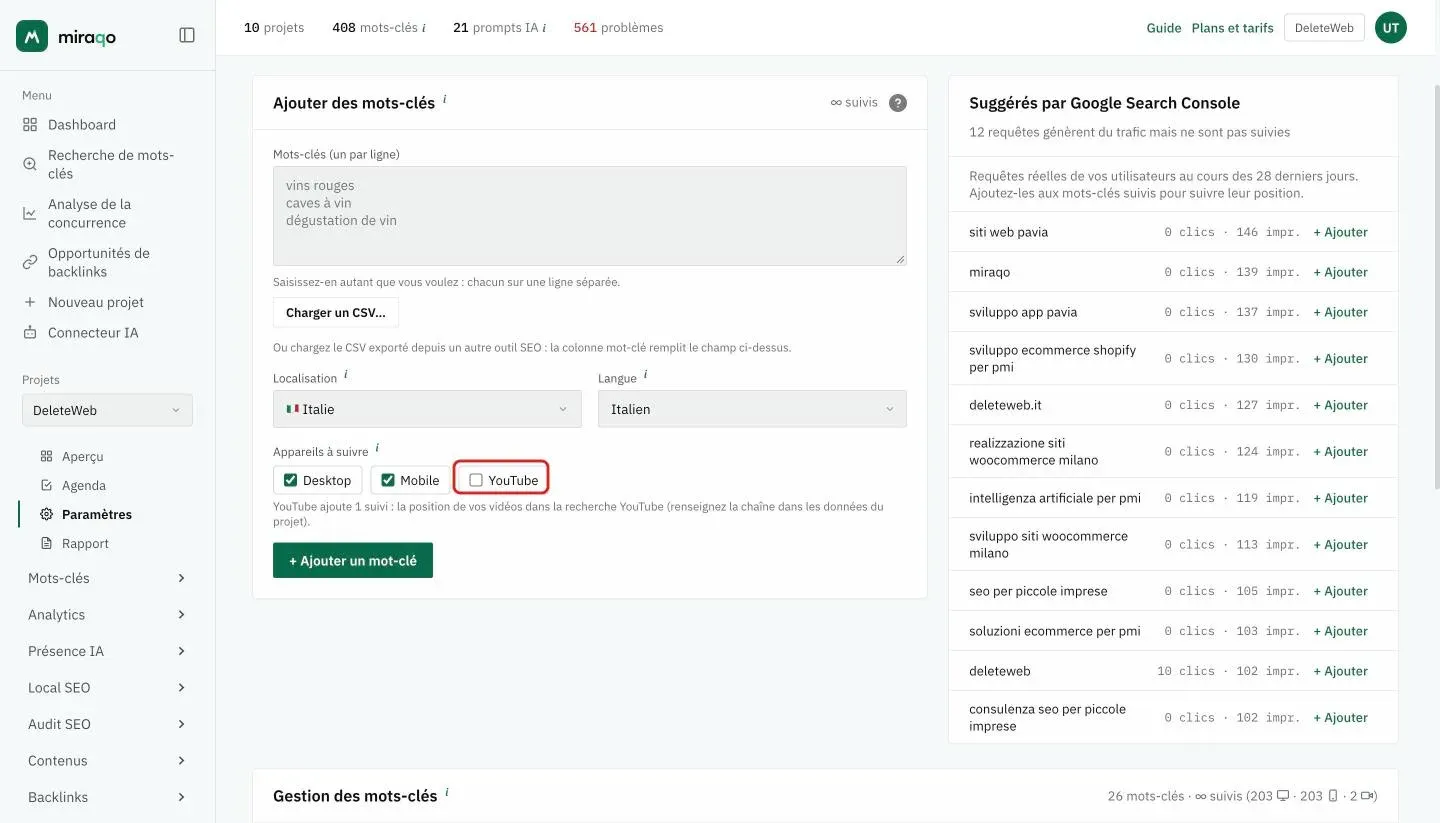Collapse the sidebar with the panel icon
This screenshot has height=823, width=1440.
pyautogui.click(x=187, y=35)
